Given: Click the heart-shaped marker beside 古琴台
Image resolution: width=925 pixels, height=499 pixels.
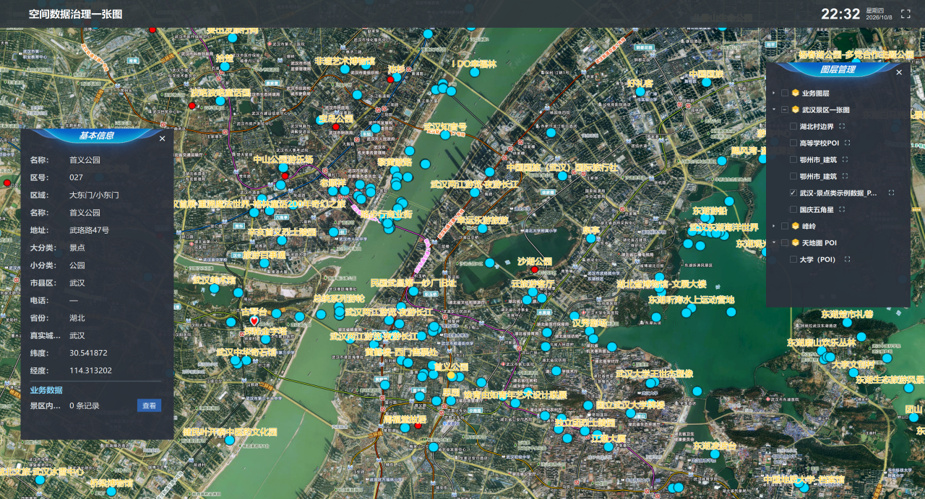Looking at the screenshot, I should click(254, 321).
